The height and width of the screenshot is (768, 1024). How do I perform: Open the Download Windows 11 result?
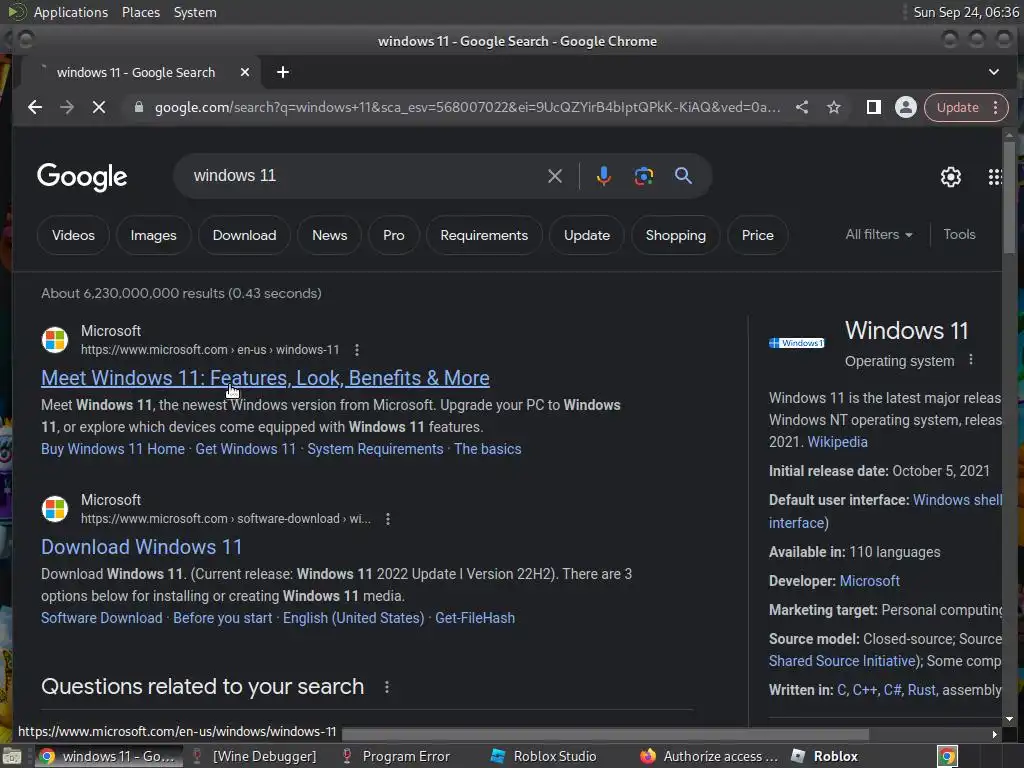click(x=142, y=547)
